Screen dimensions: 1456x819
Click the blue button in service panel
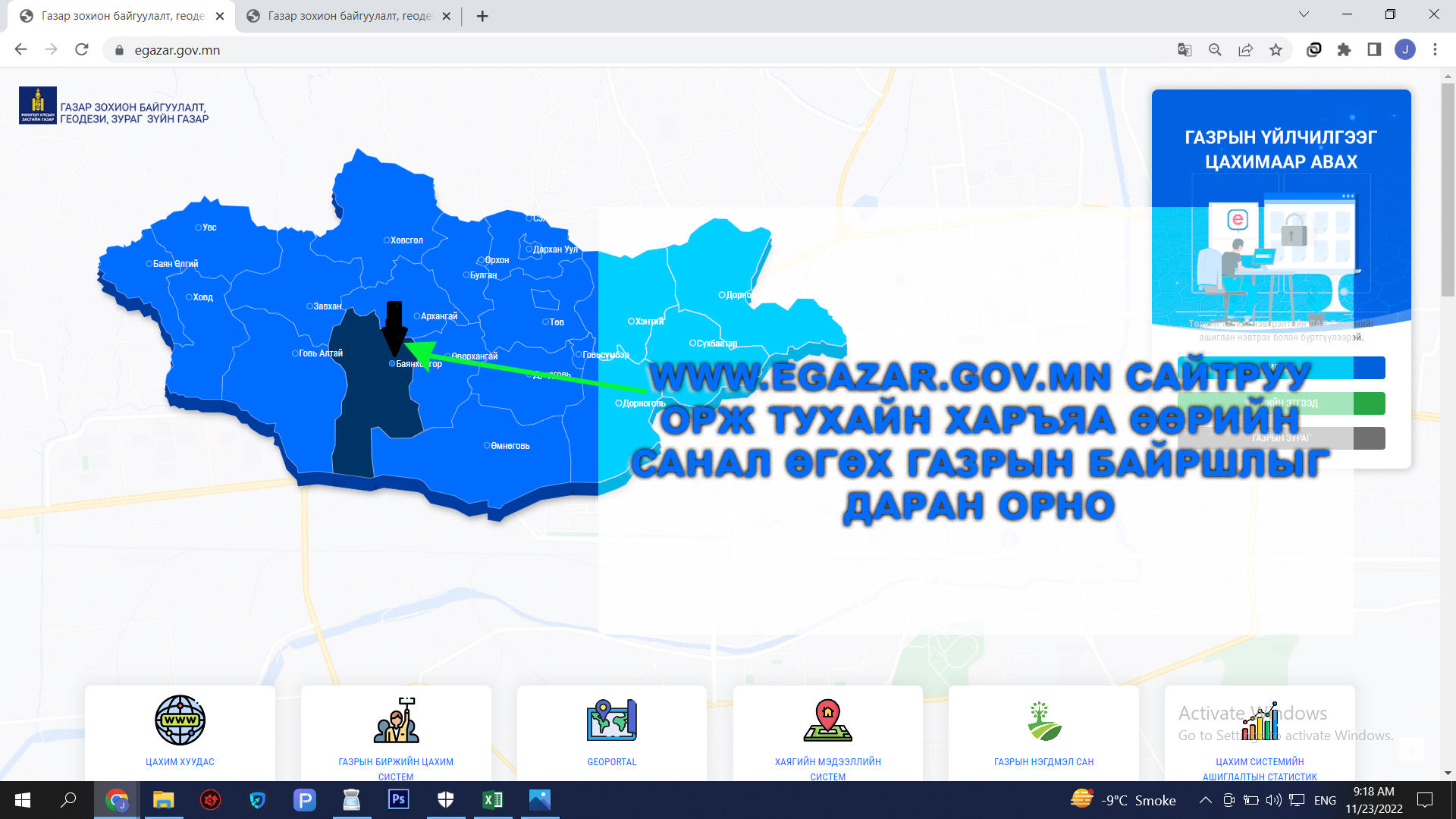pyautogui.click(x=1282, y=368)
